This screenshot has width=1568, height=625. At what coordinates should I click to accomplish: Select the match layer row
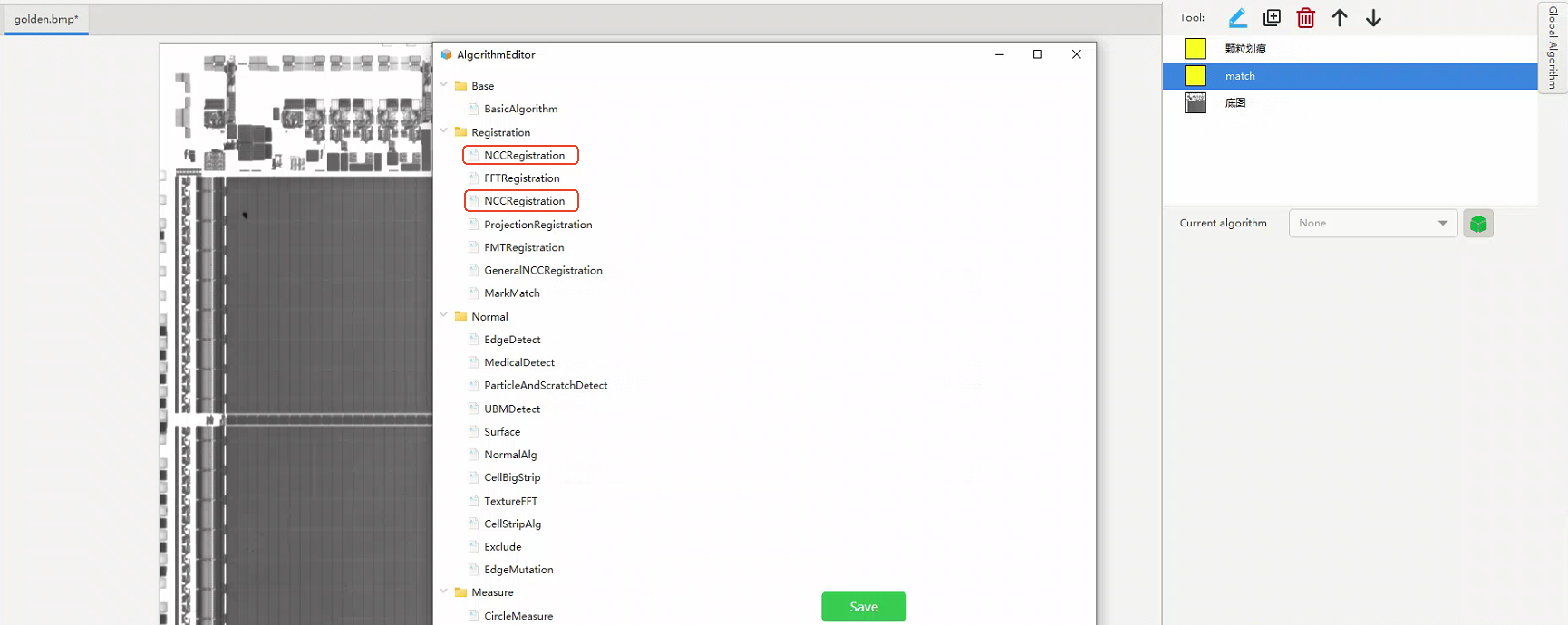1349,76
